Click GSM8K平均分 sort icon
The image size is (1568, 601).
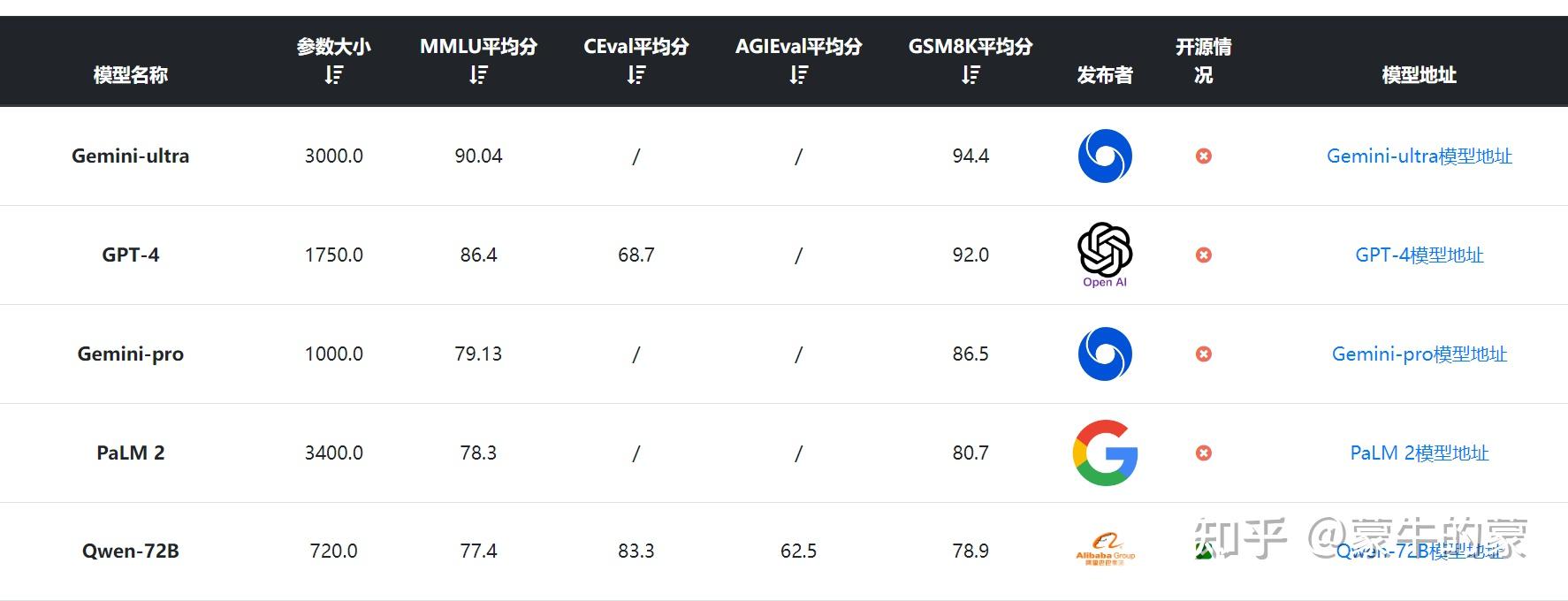970,76
